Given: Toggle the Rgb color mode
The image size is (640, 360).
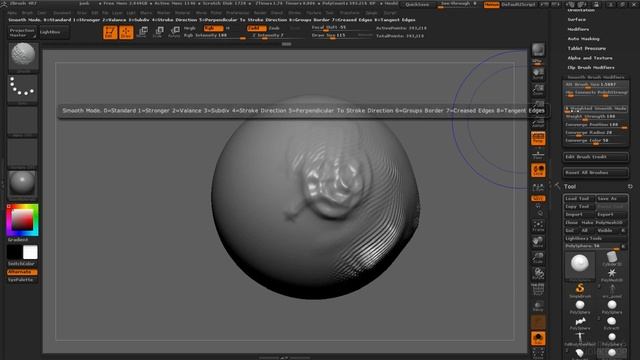Looking at the screenshot, I should pyautogui.click(x=213, y=28).
